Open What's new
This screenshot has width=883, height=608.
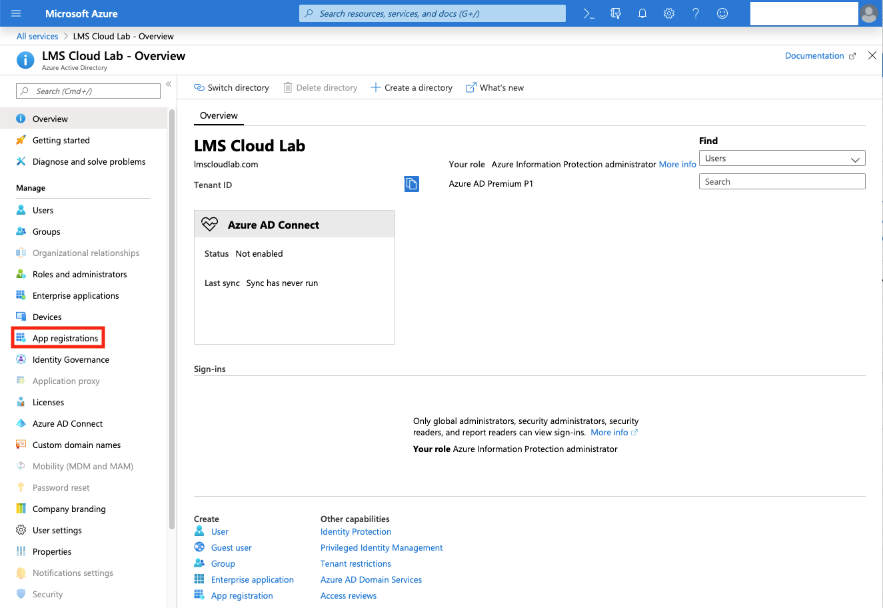coord(495,88)
